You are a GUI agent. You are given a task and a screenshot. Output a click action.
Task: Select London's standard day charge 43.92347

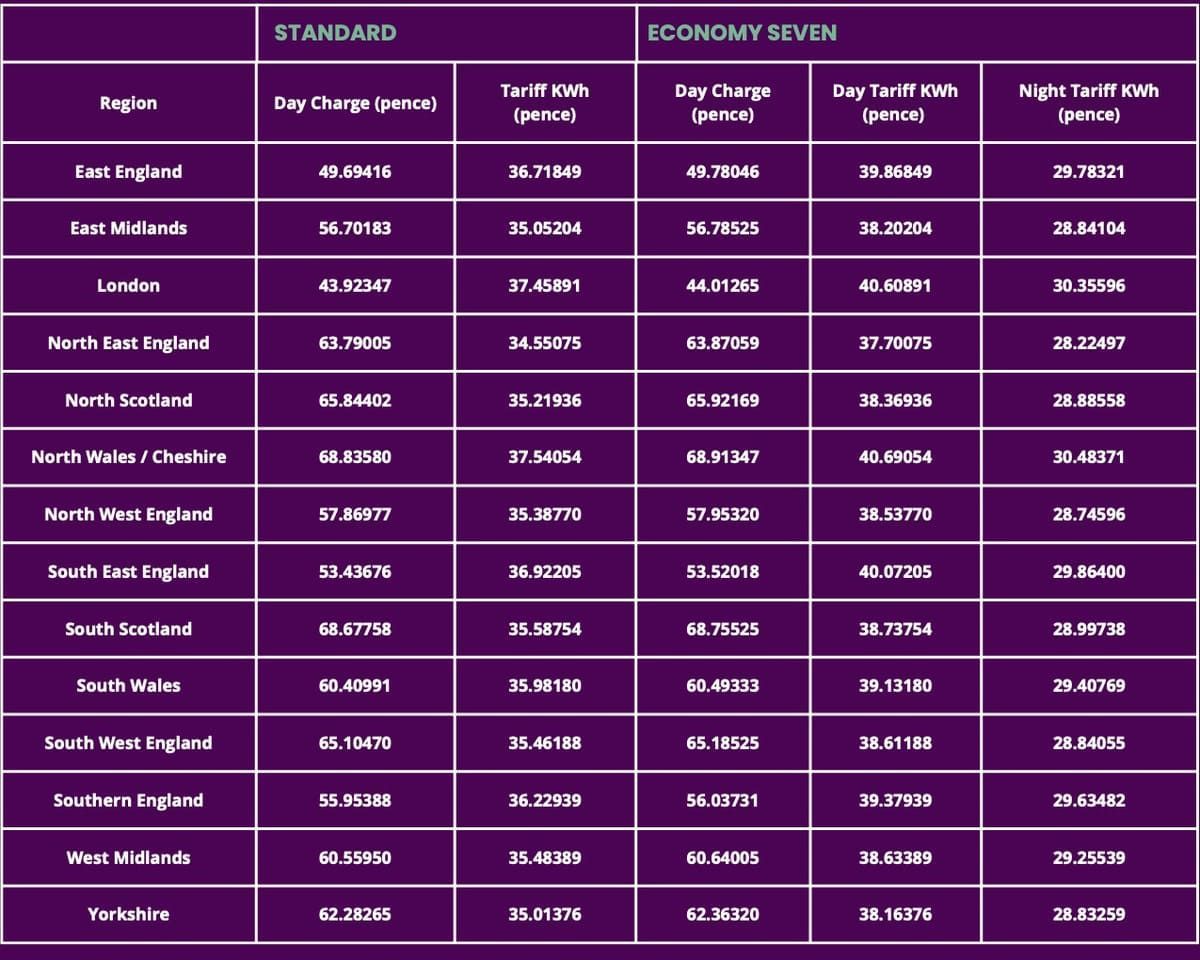355,286
